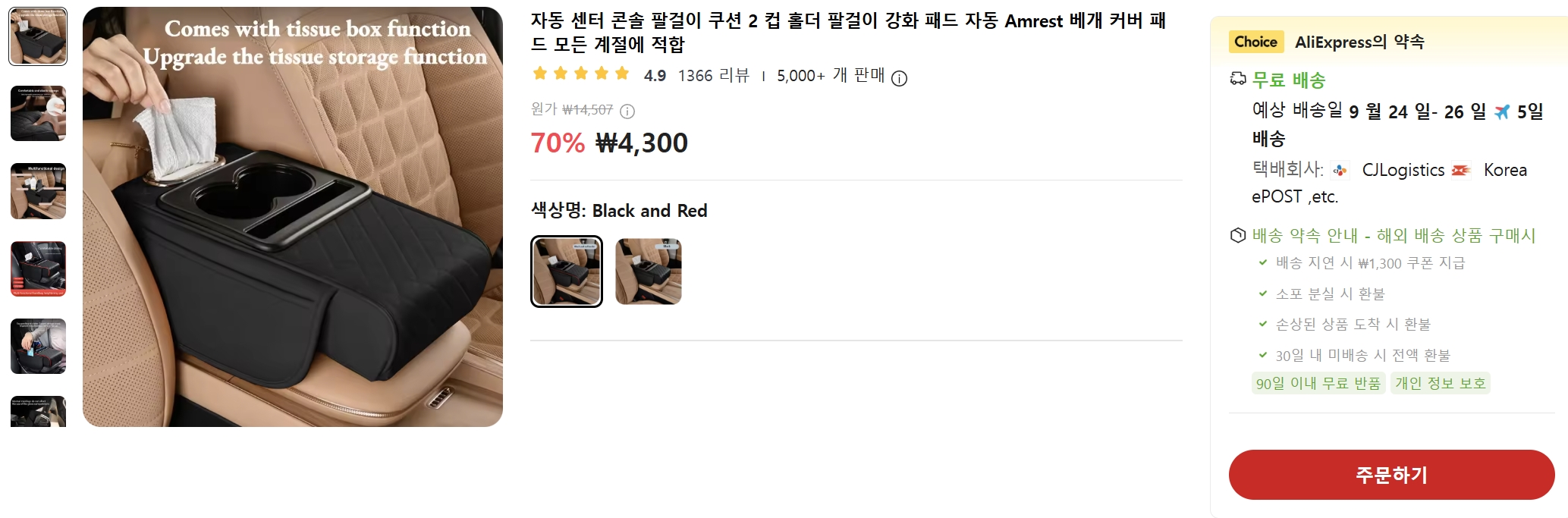Click the CJLogistics carrier logo
The image size is (1568, 518).
click(1340, 171)
